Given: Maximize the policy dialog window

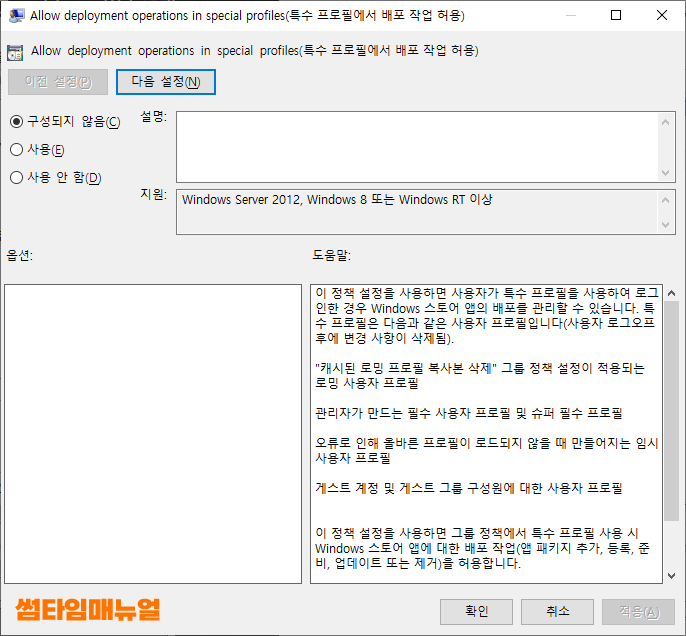Looking at the screenshot, I should [616, 16].
